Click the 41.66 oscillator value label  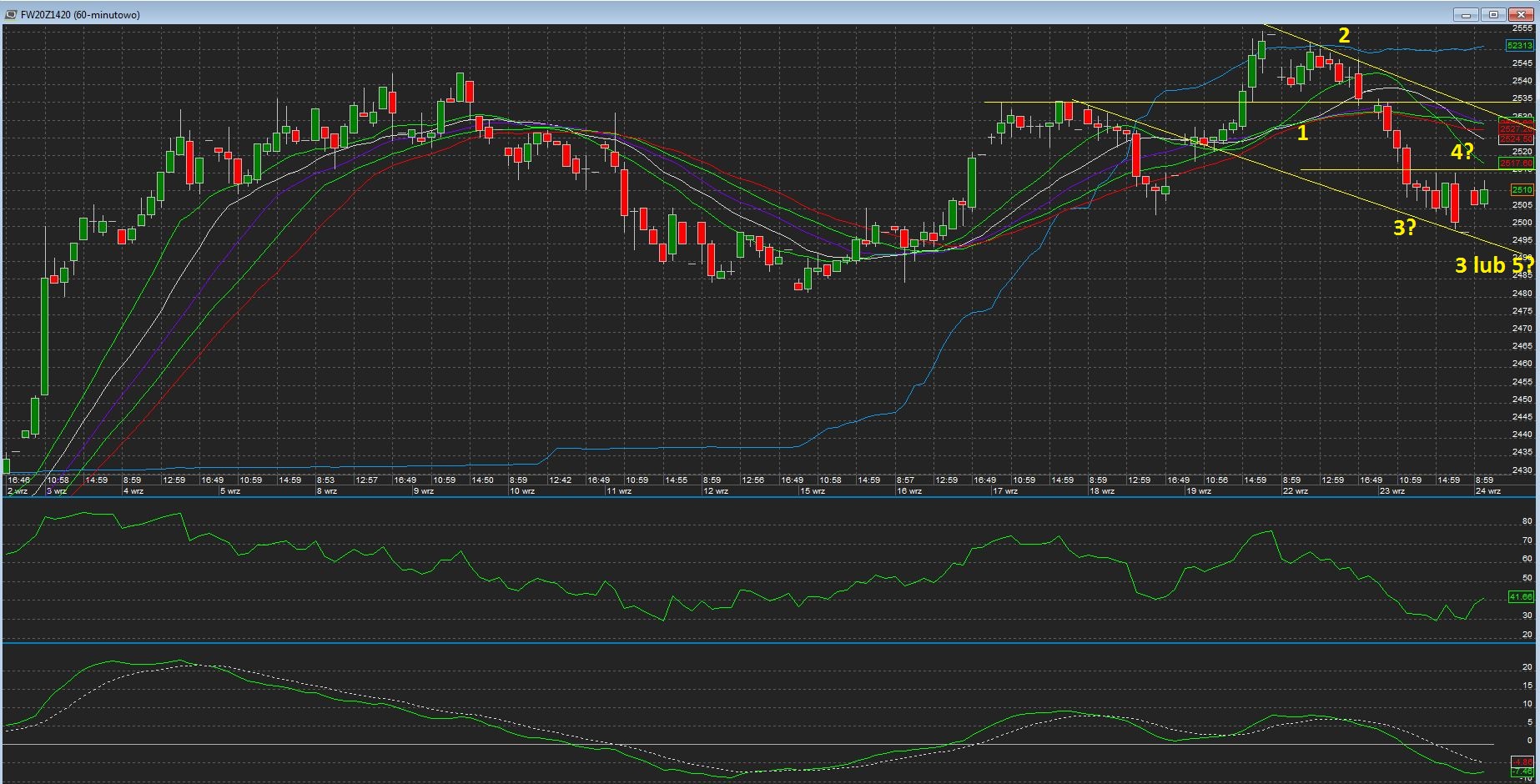(x=1521, y=596)
